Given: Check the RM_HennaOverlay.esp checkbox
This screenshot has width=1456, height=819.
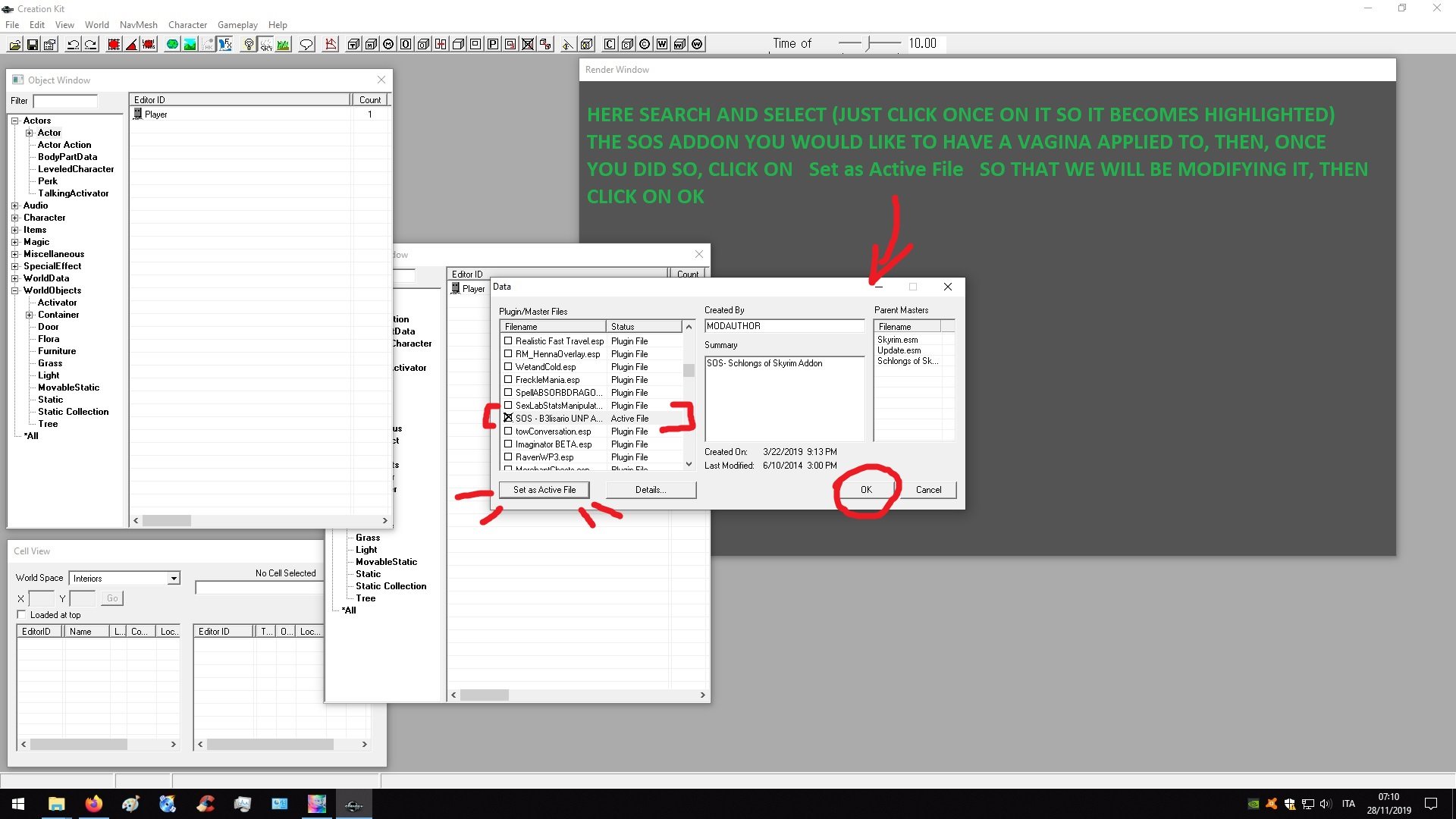Looking at the screenshot, I should click(x=508, y=354).
